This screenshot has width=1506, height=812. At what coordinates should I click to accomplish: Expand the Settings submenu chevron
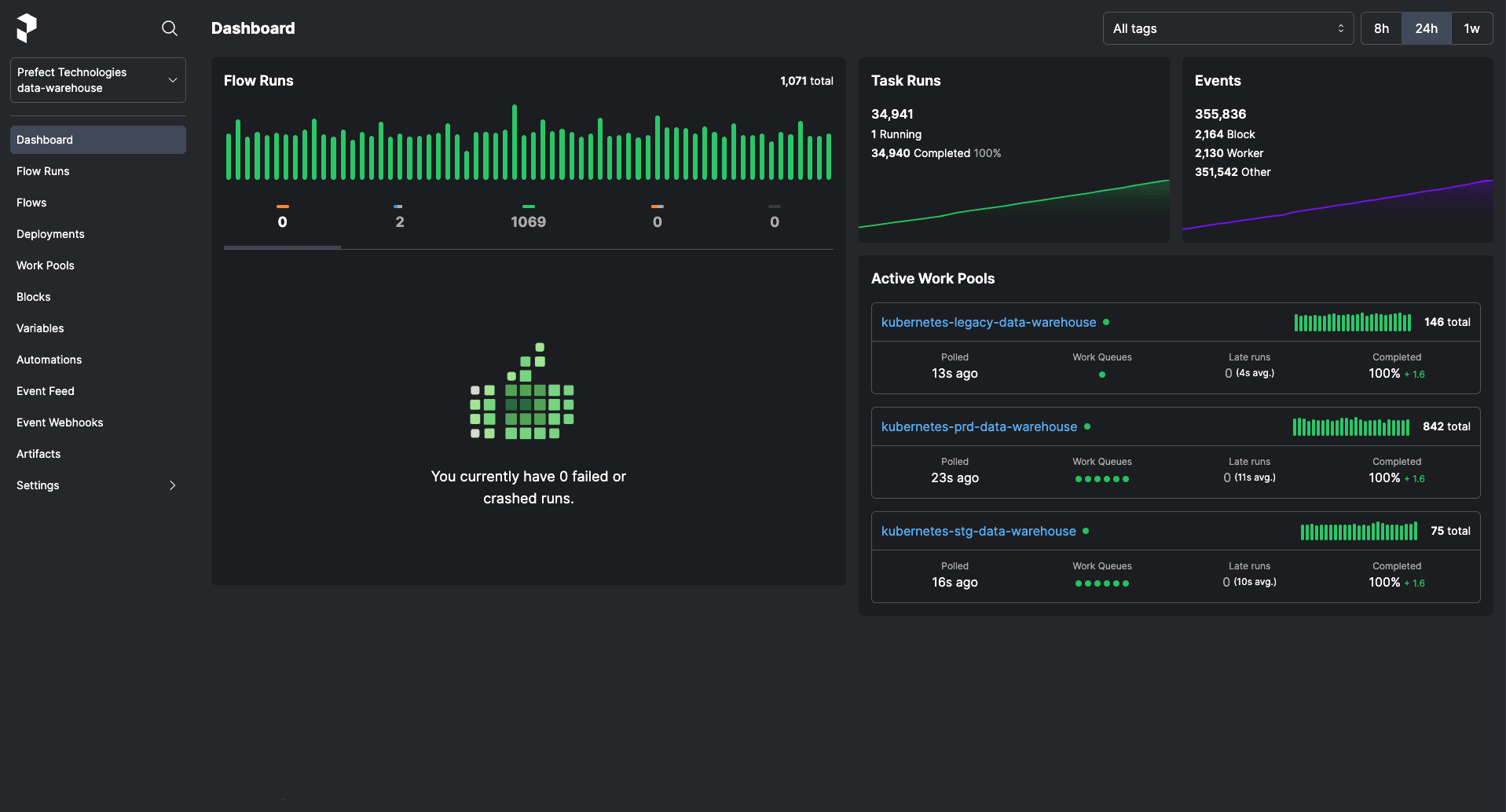pos(172,485)
